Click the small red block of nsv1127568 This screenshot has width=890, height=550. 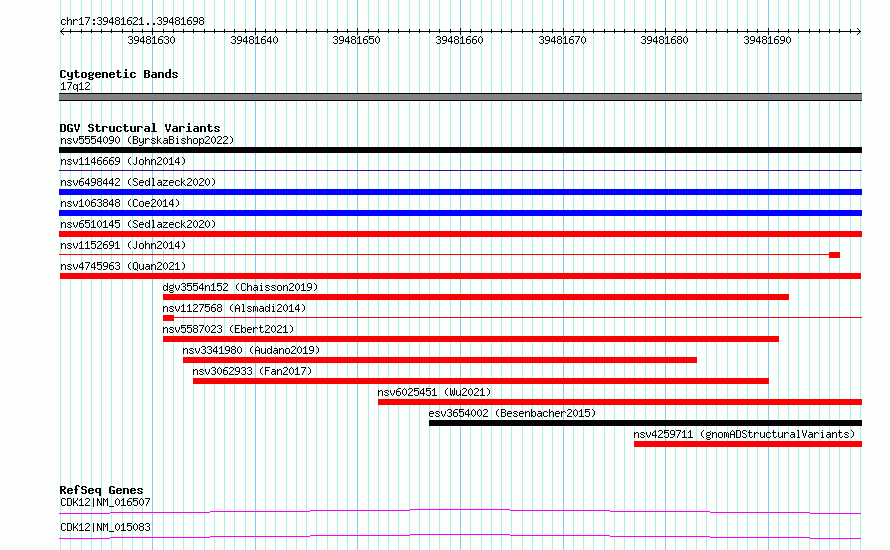tap(169, 318)
